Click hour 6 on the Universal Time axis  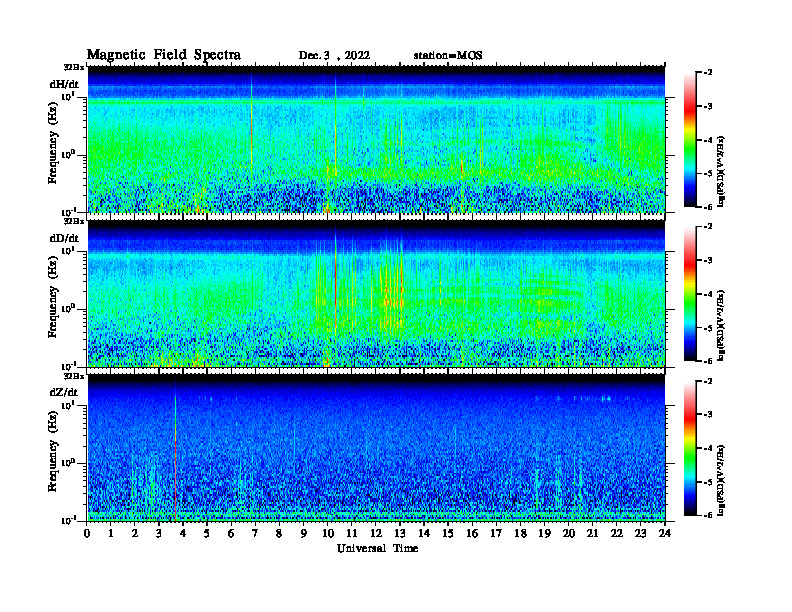231,534
